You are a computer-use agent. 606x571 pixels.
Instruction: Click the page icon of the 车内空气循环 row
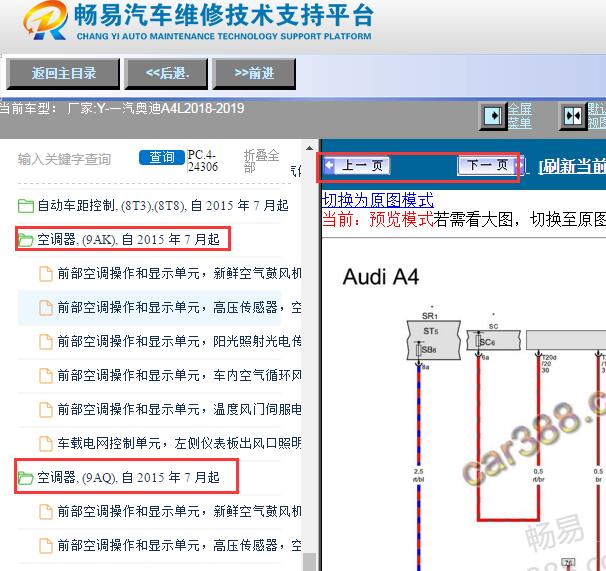pos(46,376)
